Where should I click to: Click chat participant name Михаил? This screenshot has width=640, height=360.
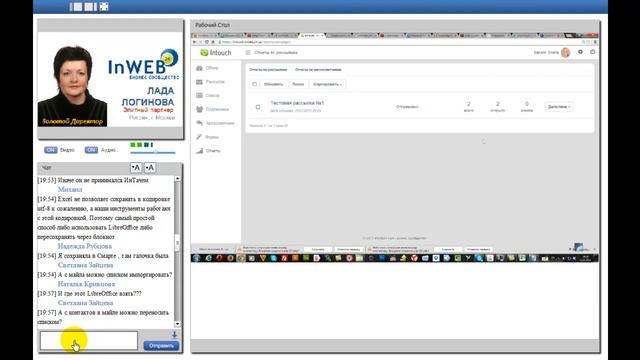70,189
